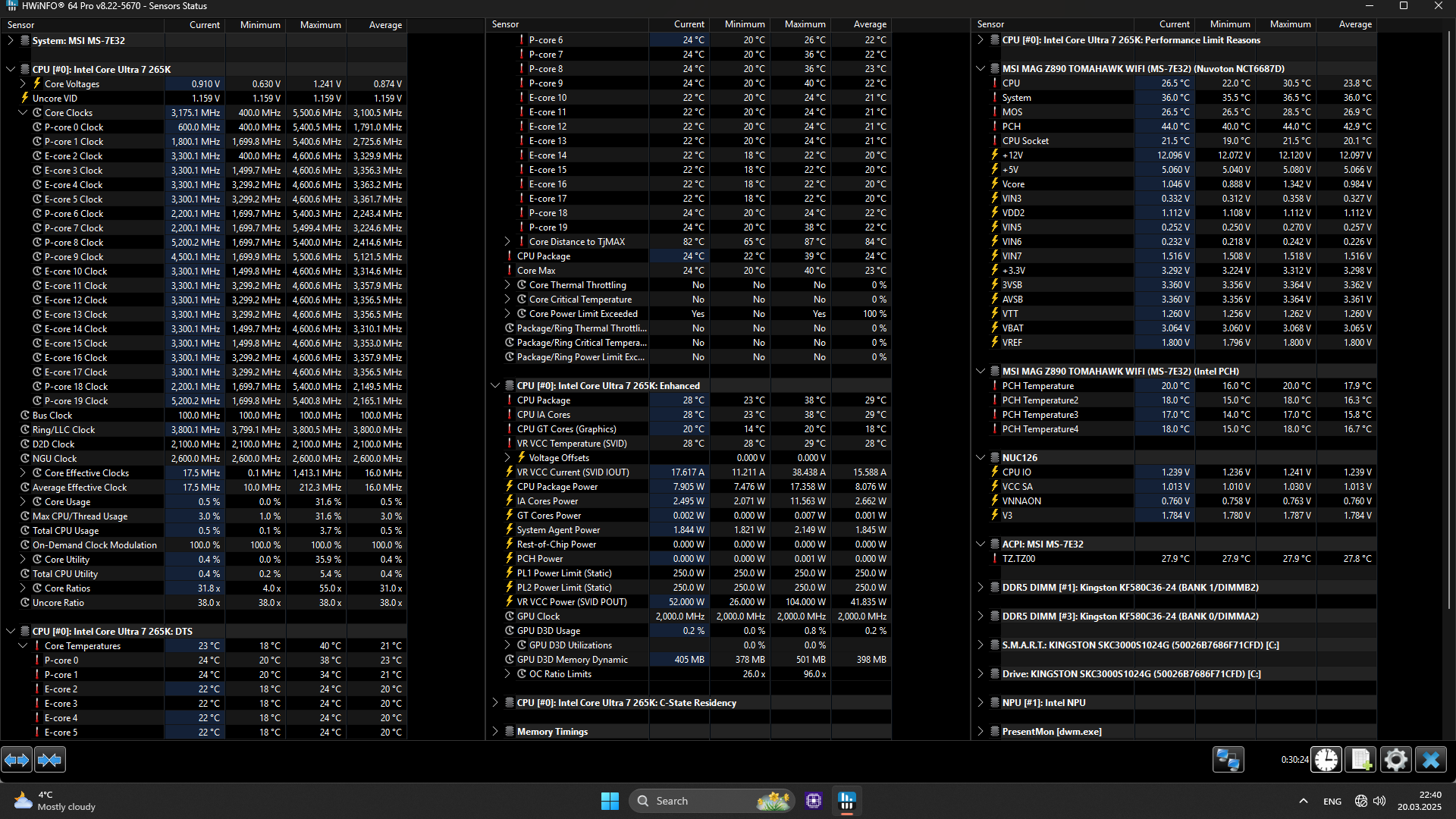The height and width of the screenshot is (819, 1456).
Task: Click the remote monitoring computers icon
Action: pyautogui.click(x=1228, y=760)
